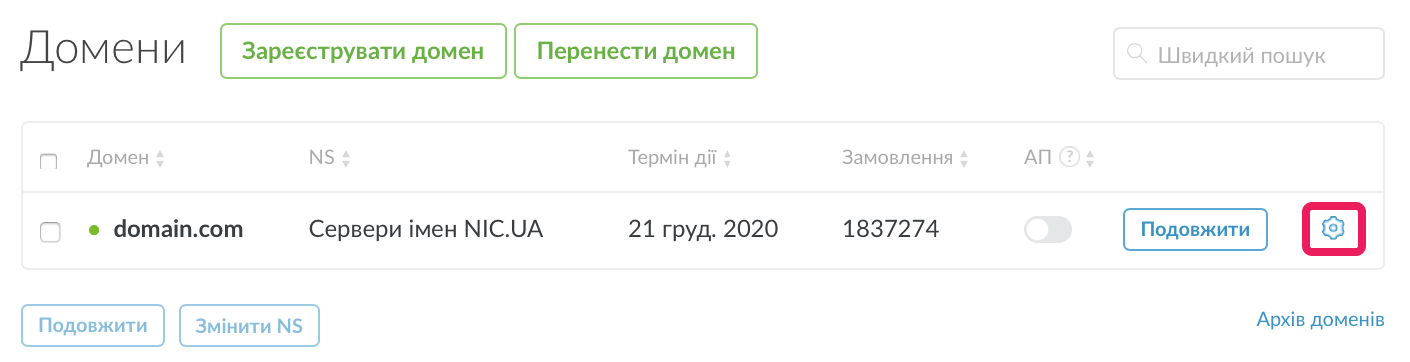1410x362 pixels.
Task: Open Архів доменів link
Action: [x=1320, y=319]
